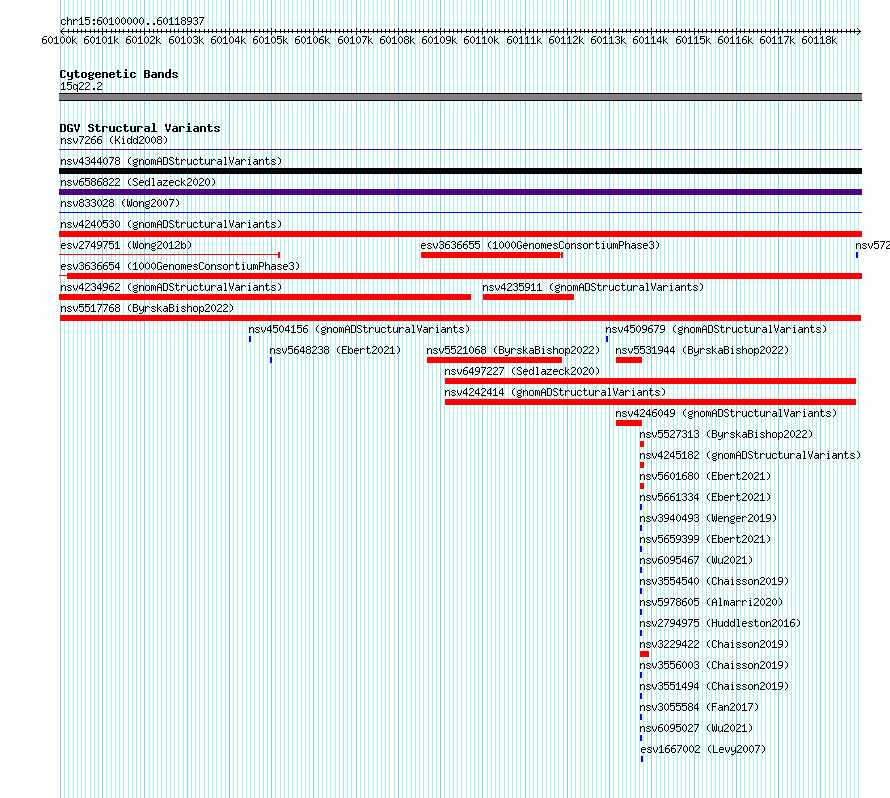890x798 pixels.
Task: Open nsv833028 (Wong2007) variant entry
Action: click(x=120, y=203)
